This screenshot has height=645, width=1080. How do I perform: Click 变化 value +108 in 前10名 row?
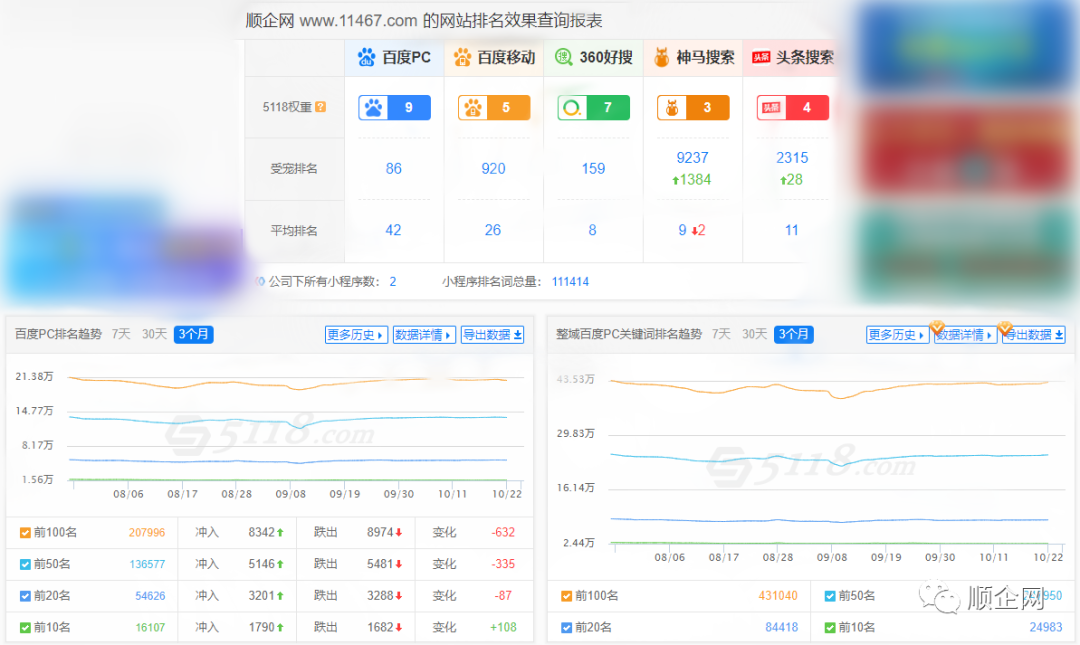(x=503, y=628)
